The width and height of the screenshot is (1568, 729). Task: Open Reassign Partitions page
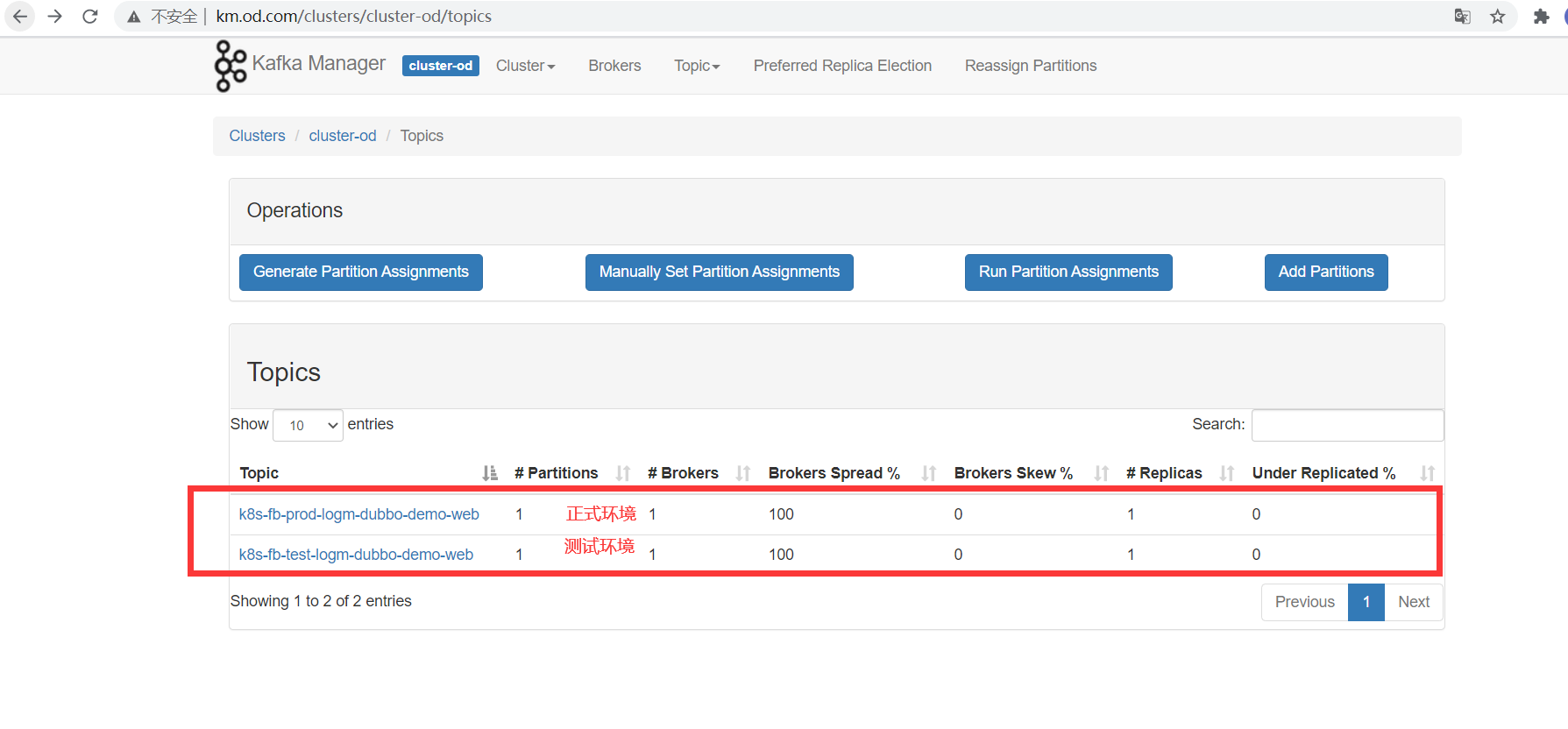(1031, 66)
